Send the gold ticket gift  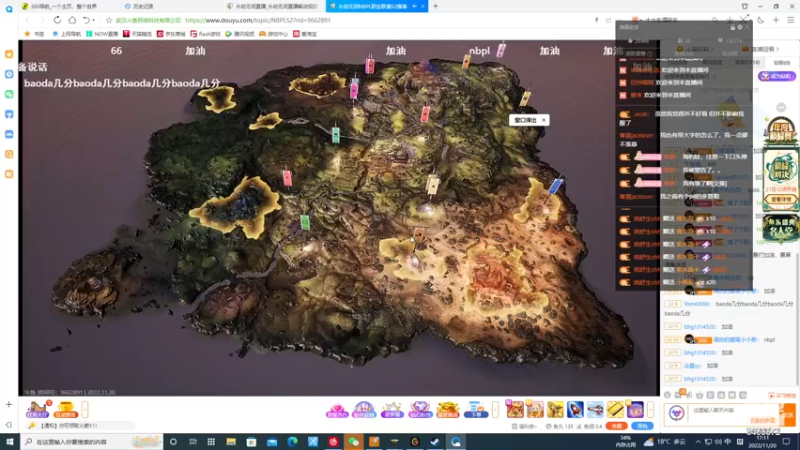pyautogui.click(x=615, y=409)
